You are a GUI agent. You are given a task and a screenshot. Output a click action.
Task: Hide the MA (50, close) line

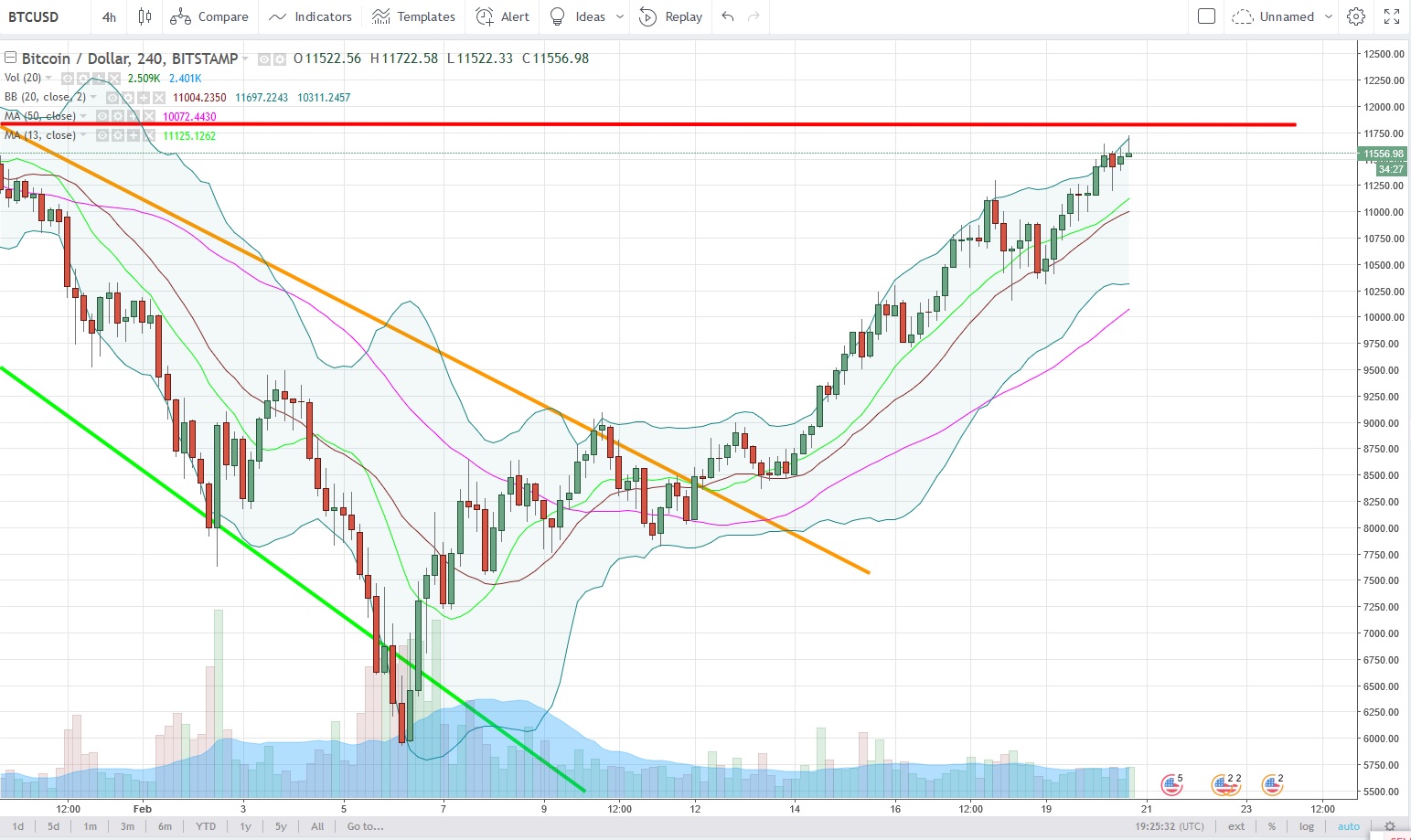(x=102, y=116)
